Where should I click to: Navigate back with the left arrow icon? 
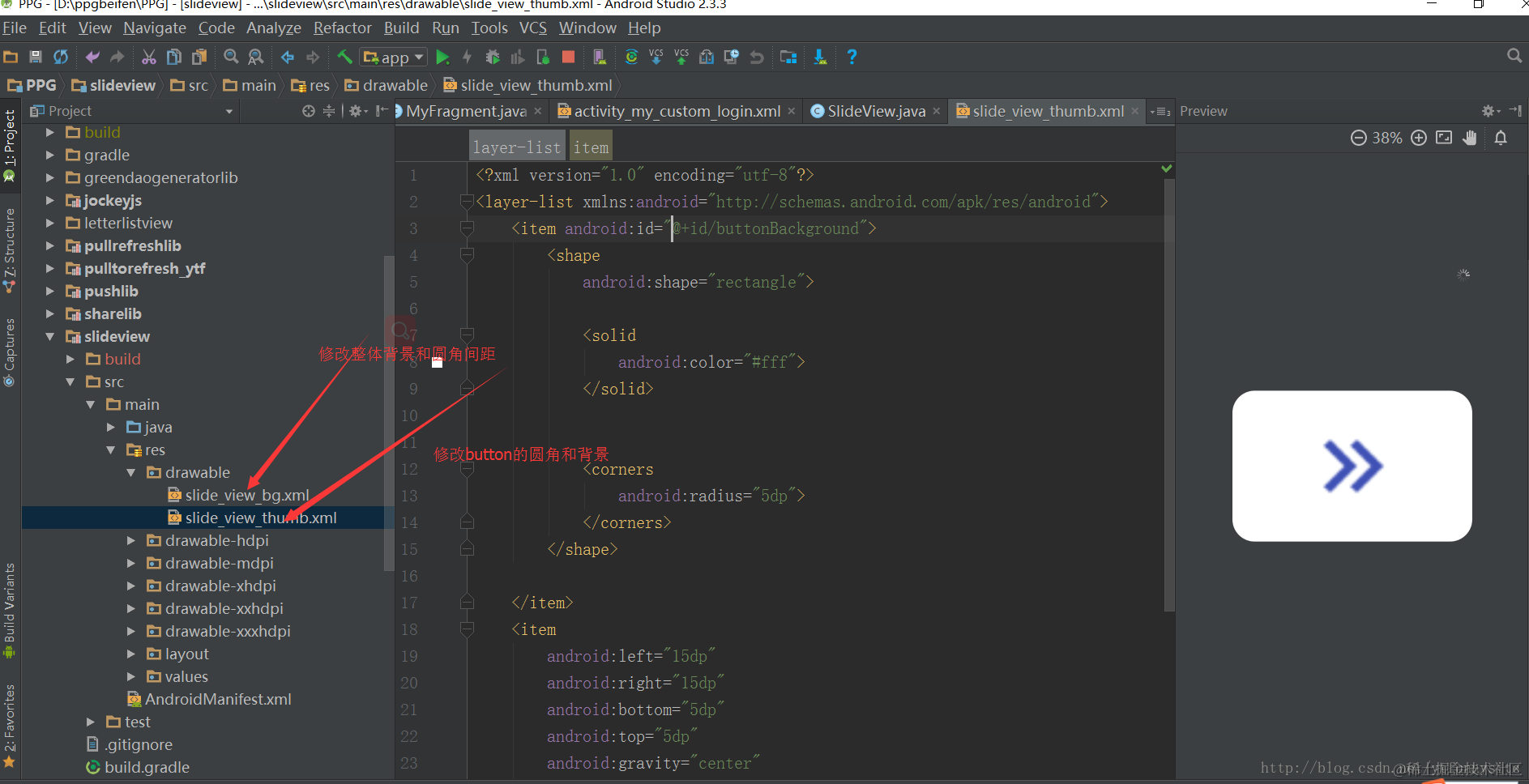coord(288,57)
